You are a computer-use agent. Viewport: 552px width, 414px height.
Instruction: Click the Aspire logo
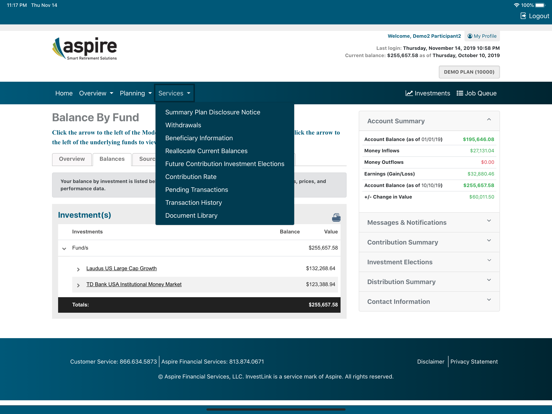click(84, 48)
